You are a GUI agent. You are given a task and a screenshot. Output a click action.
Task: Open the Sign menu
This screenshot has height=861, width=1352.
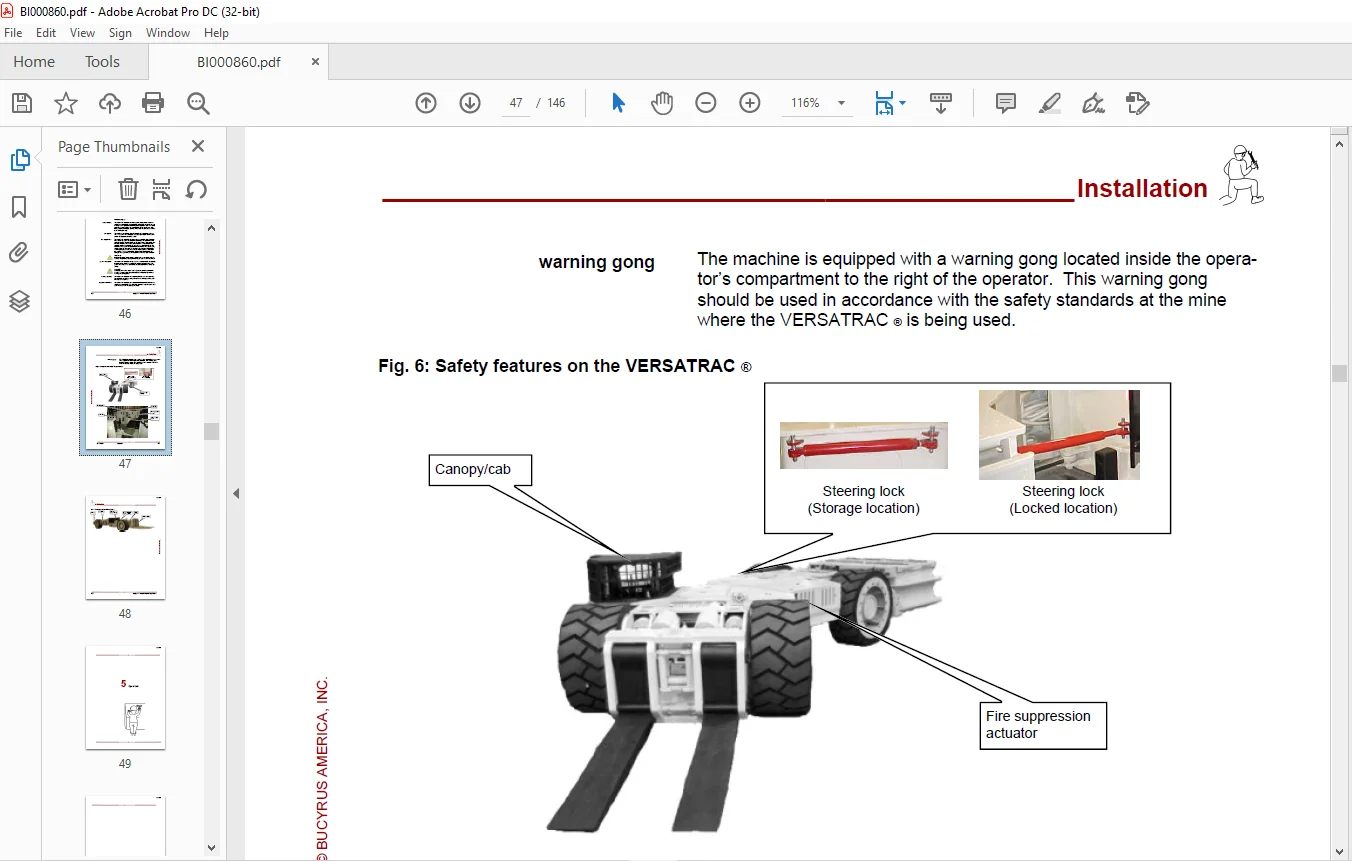[121, 33]
